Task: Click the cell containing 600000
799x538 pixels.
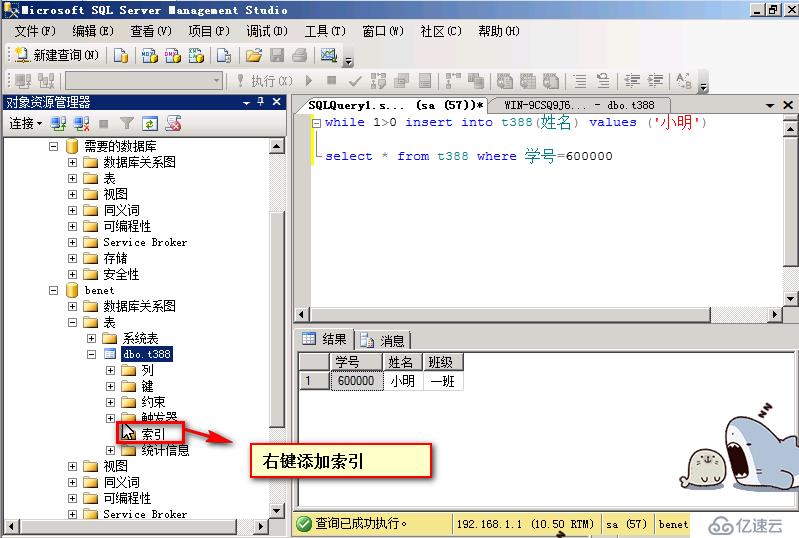Action: pyautogui.click(x=356, y=381)
